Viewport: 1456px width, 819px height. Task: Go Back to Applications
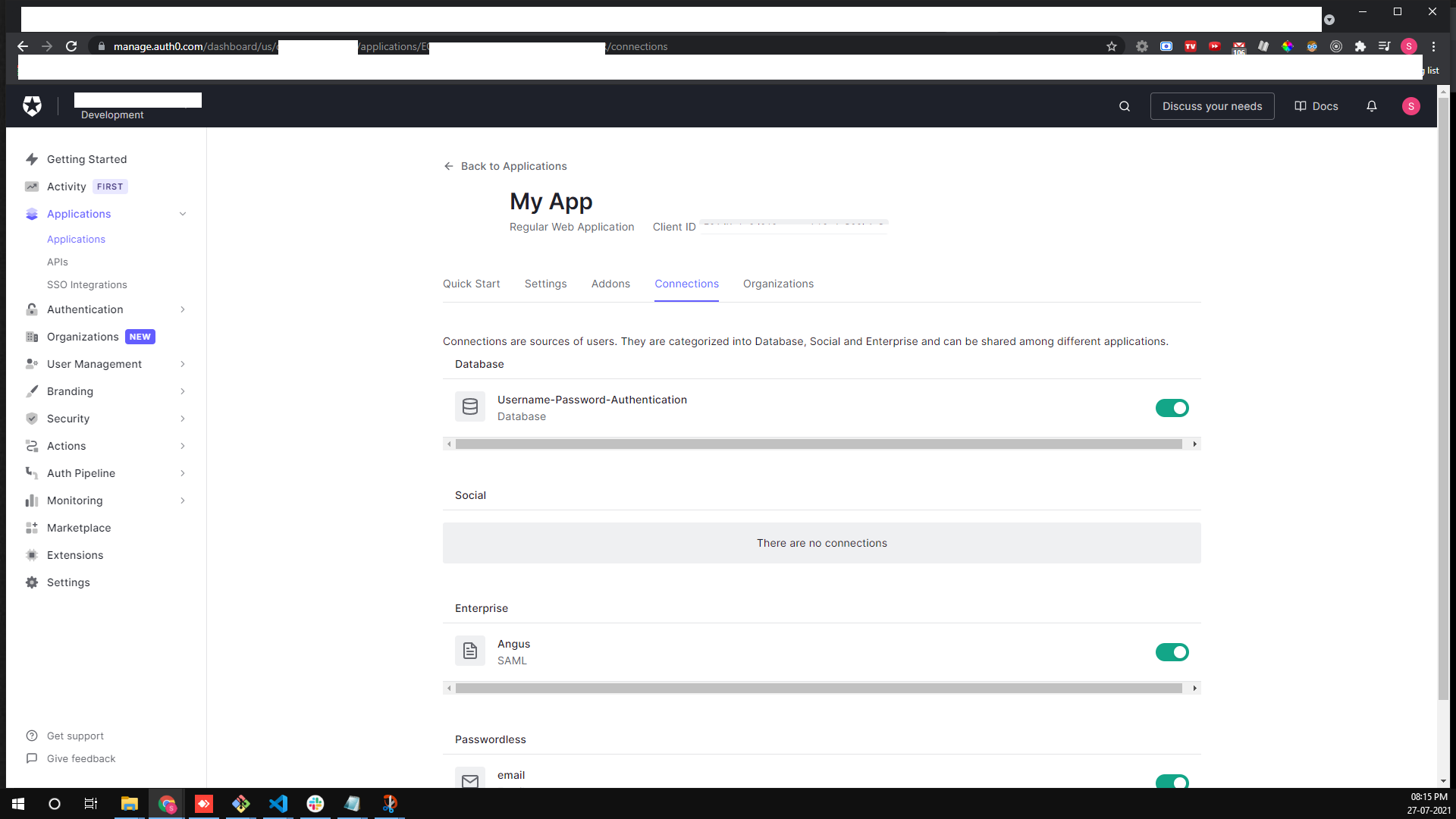[x=505, y=166]
